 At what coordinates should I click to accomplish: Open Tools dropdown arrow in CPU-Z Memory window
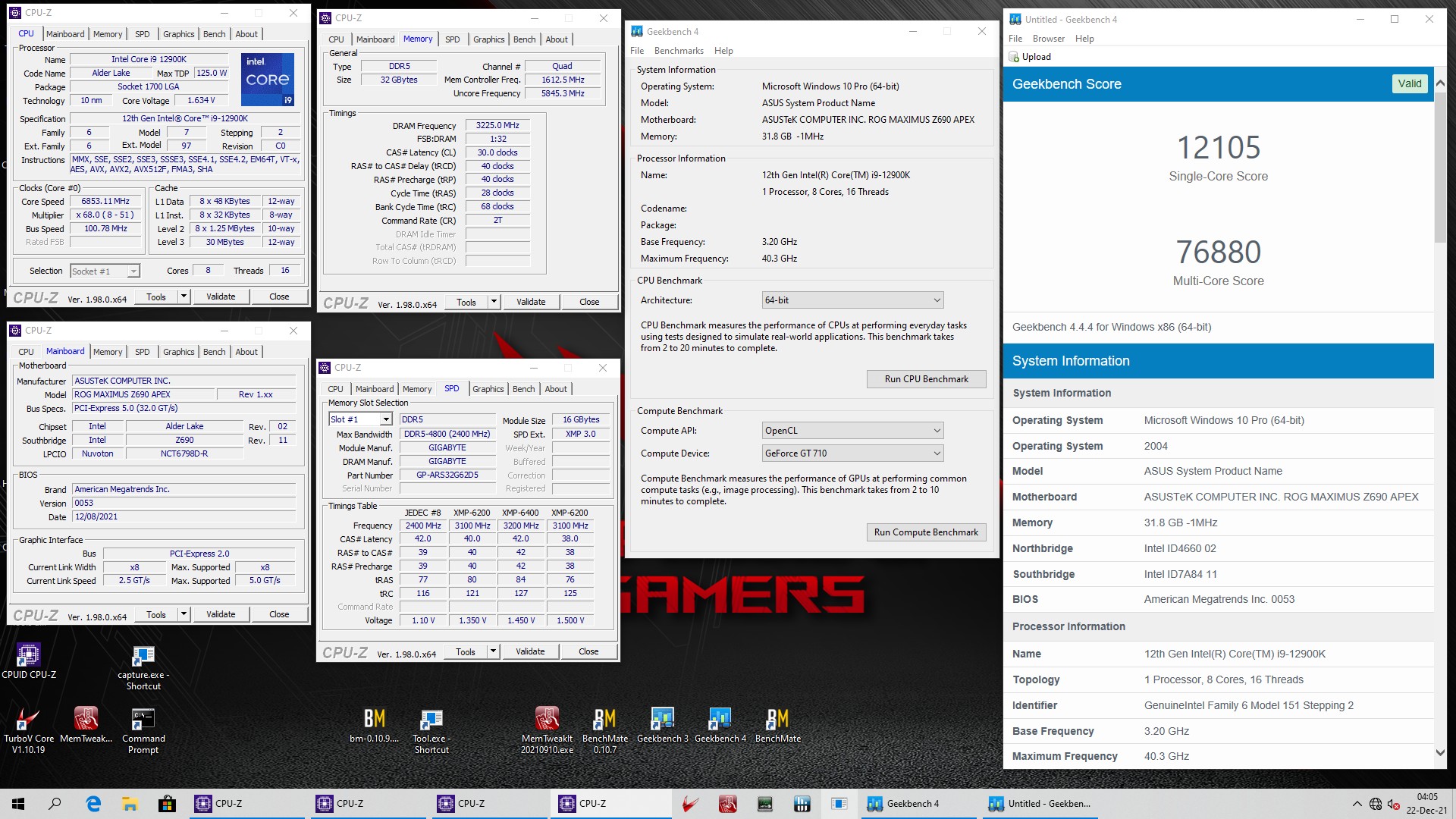pyautogui.click(x=494, y=302)
